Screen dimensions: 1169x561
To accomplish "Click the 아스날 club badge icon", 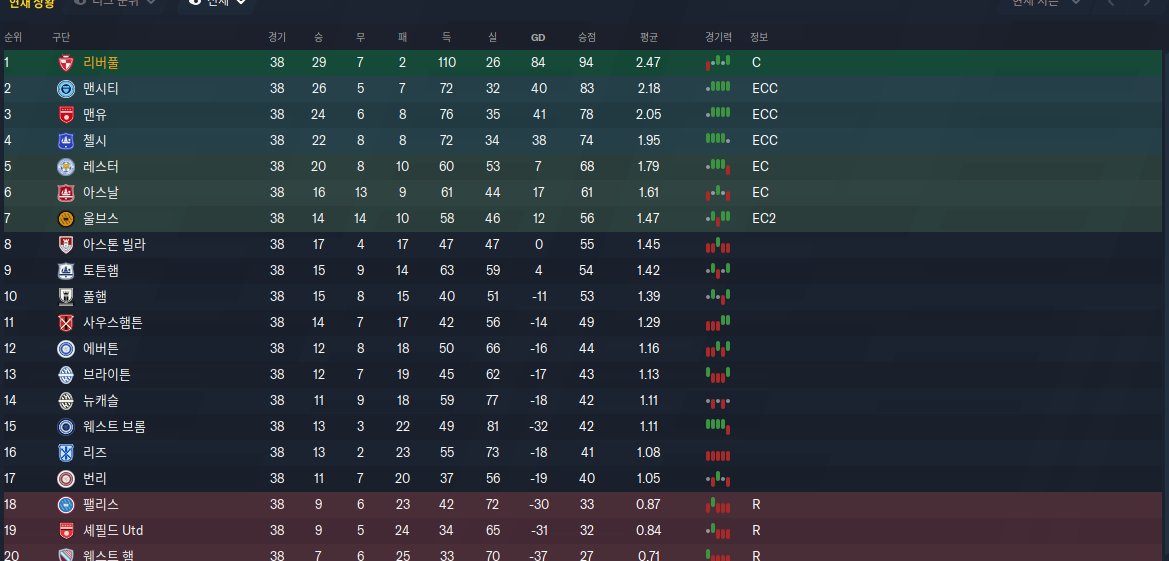I will point(66,193).
